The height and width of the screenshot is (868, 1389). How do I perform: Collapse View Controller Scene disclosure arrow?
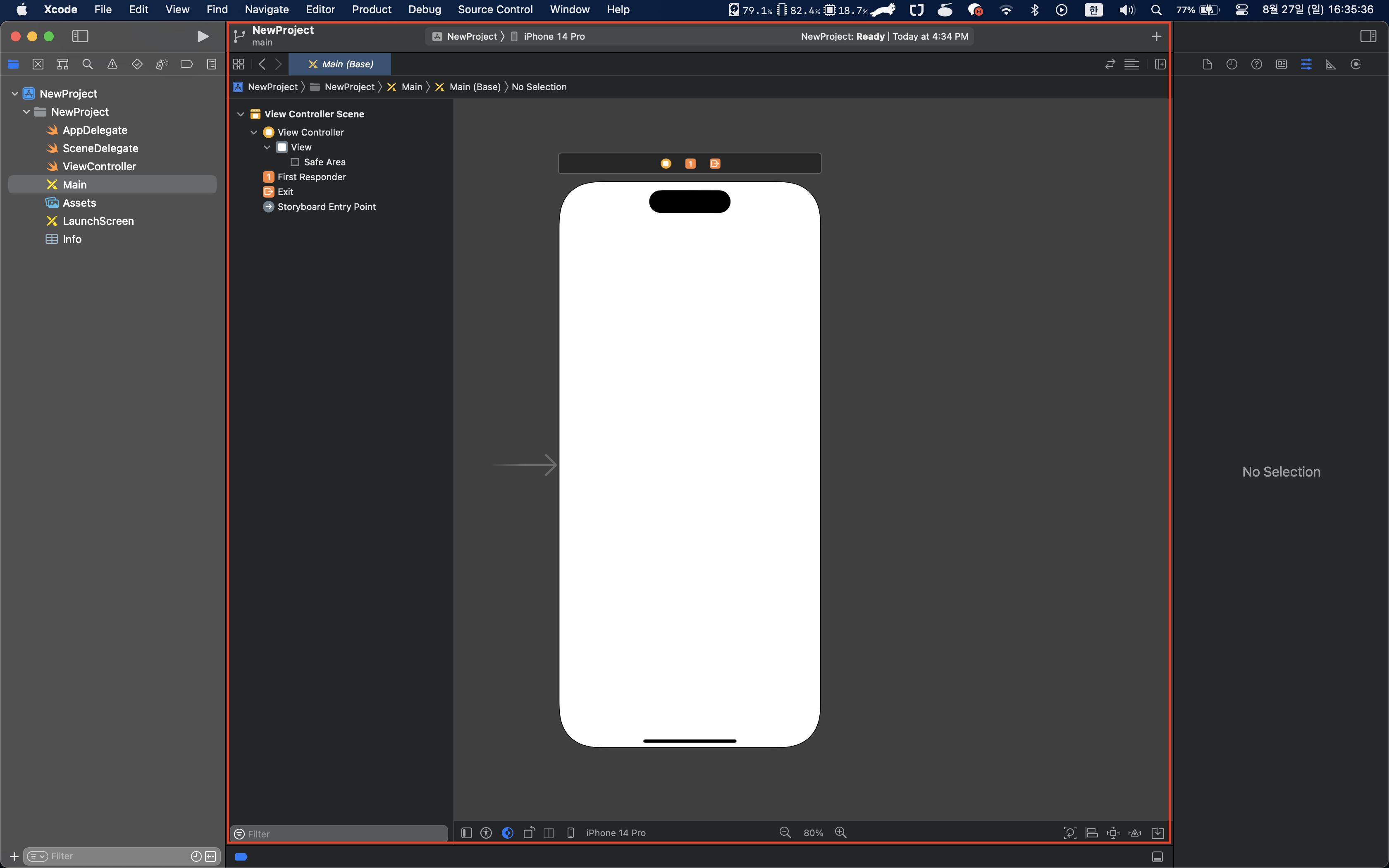[x=241, y=114]
